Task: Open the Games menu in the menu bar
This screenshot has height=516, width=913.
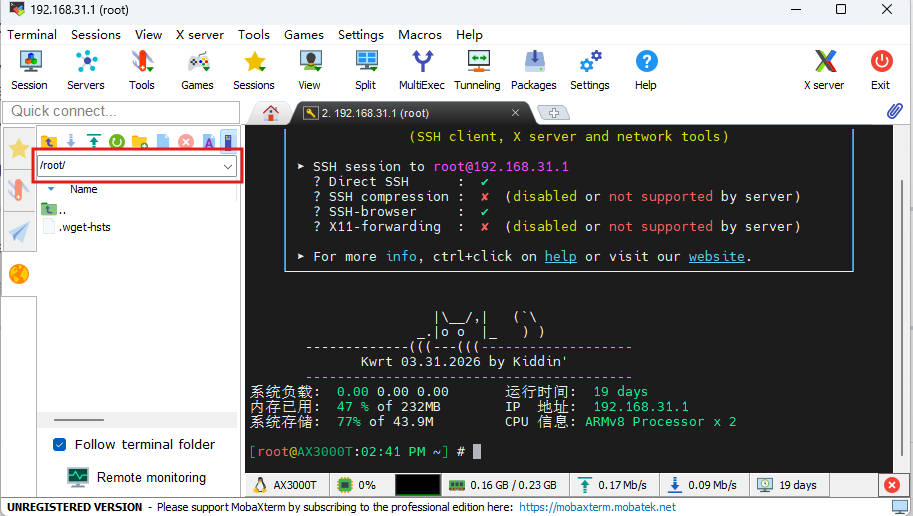Action: (x=303, y=34)
